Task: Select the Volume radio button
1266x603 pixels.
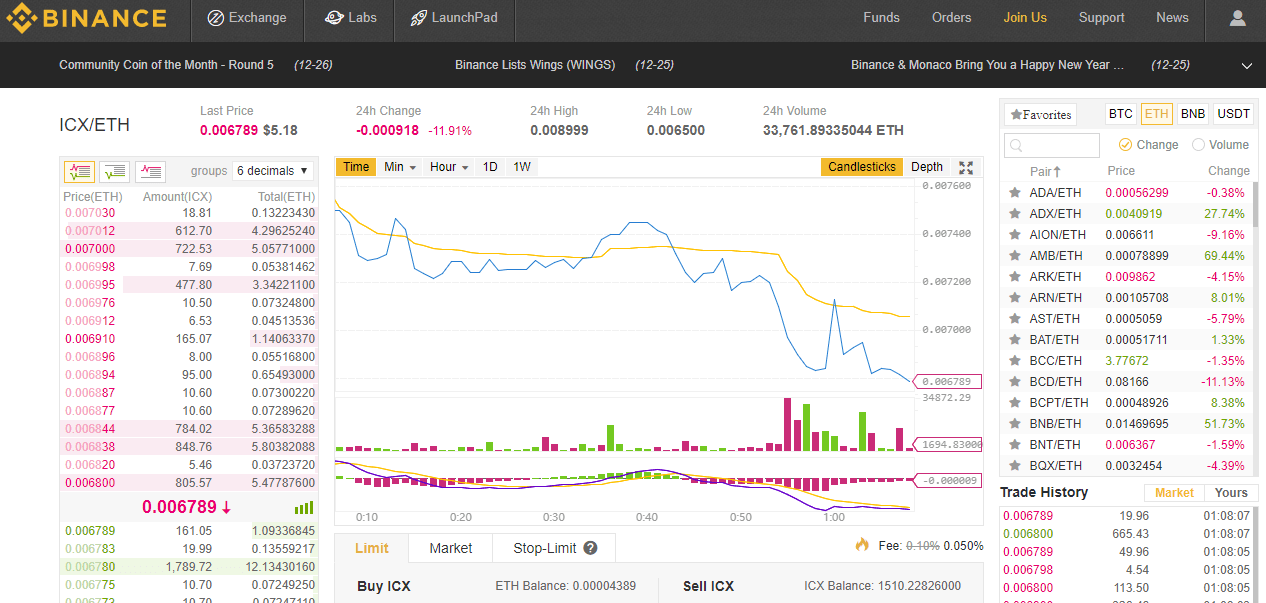Action: (x=1199, y=144)
